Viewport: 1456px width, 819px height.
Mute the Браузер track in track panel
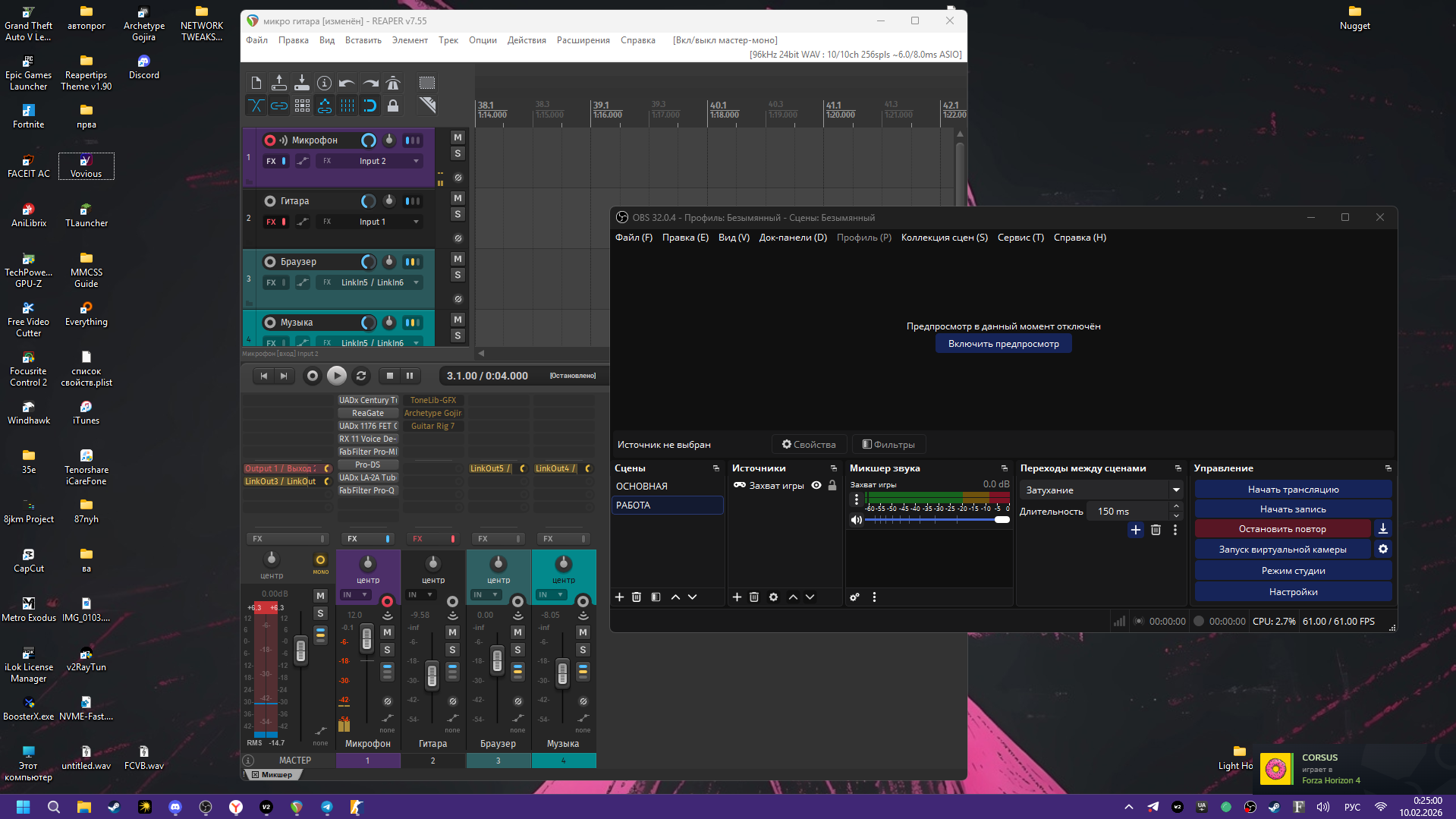tap(458, 259)
